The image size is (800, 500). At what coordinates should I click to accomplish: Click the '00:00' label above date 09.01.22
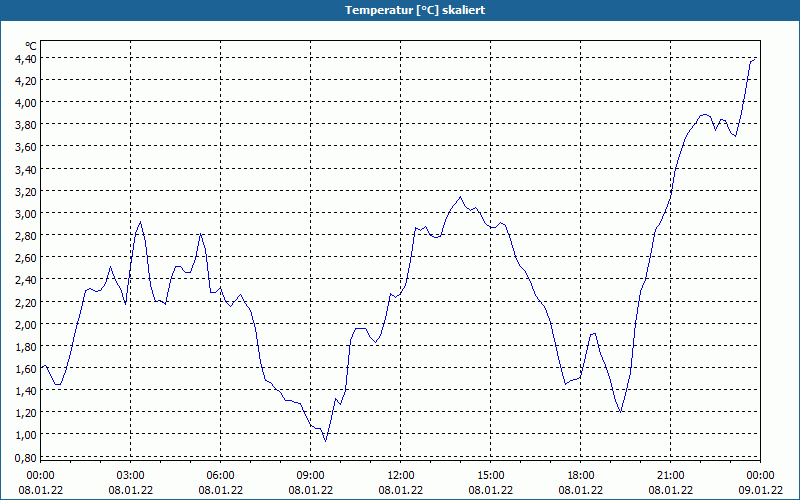760,476
